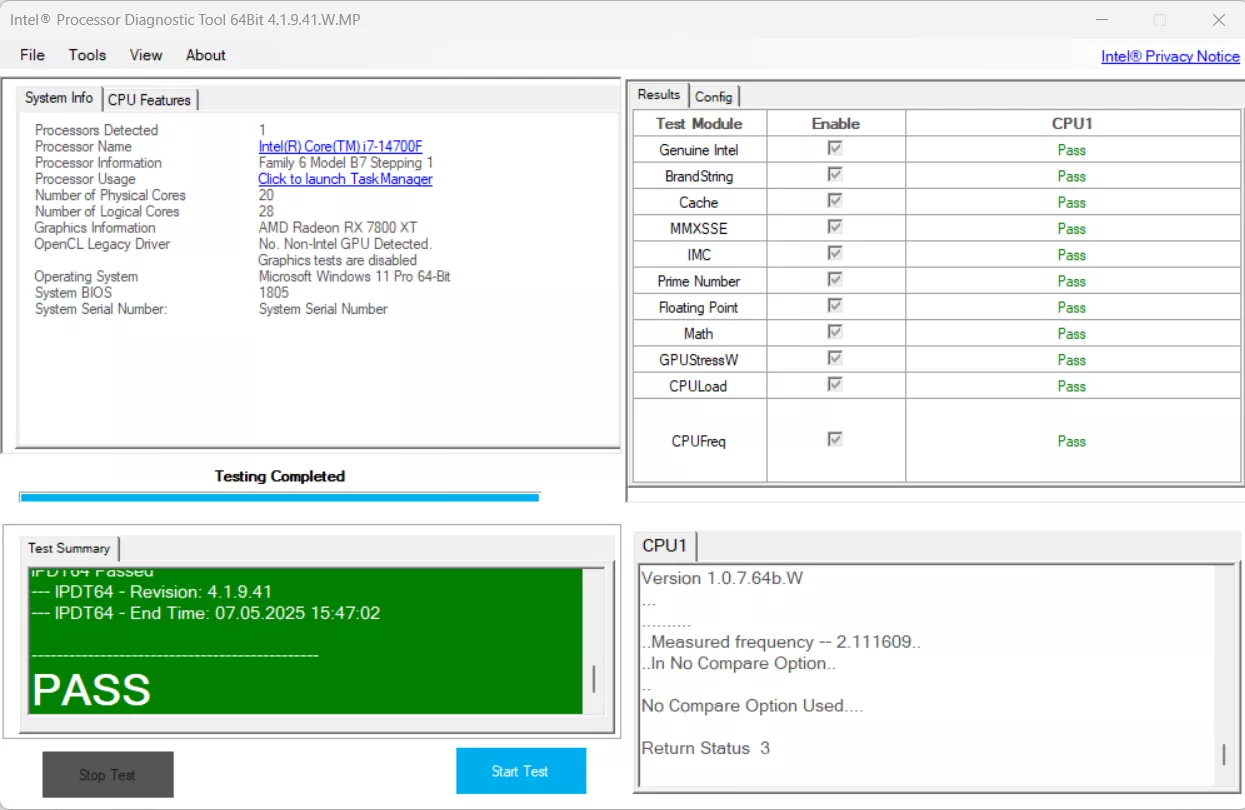The image size is (1245, 810).
Task: Close the Processor Diagnostic Tool window
Action: (1218, 19)
